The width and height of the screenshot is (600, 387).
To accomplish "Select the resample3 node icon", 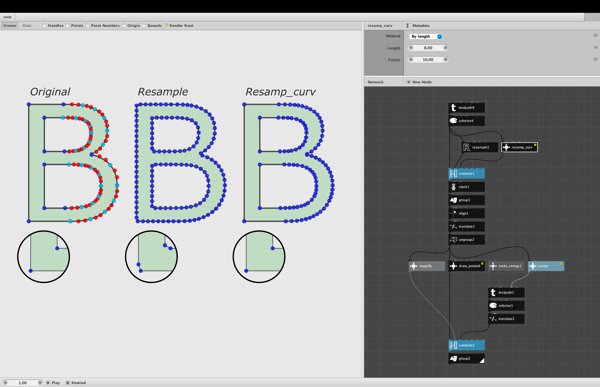I will [x=466, y=147].
